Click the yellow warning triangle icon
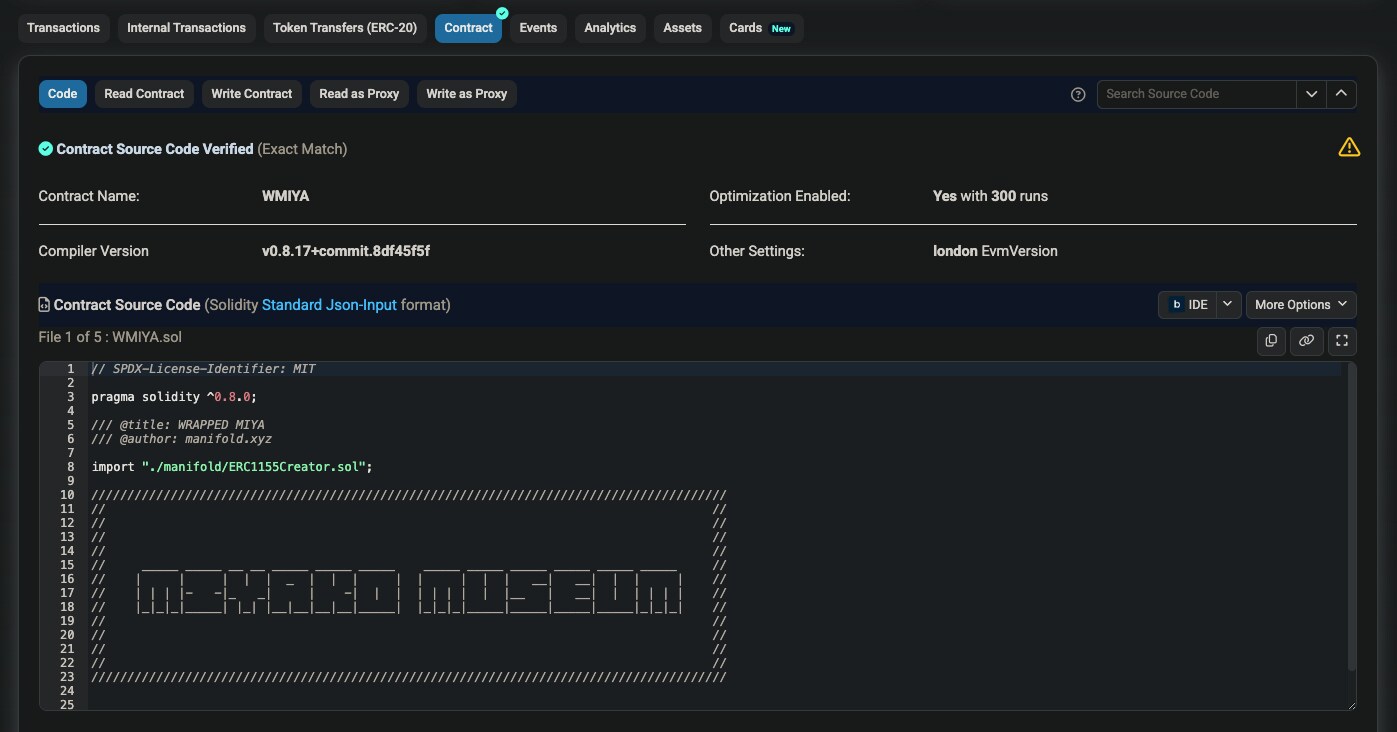This screenshot has width=1397, height=732. point(1348,148)
